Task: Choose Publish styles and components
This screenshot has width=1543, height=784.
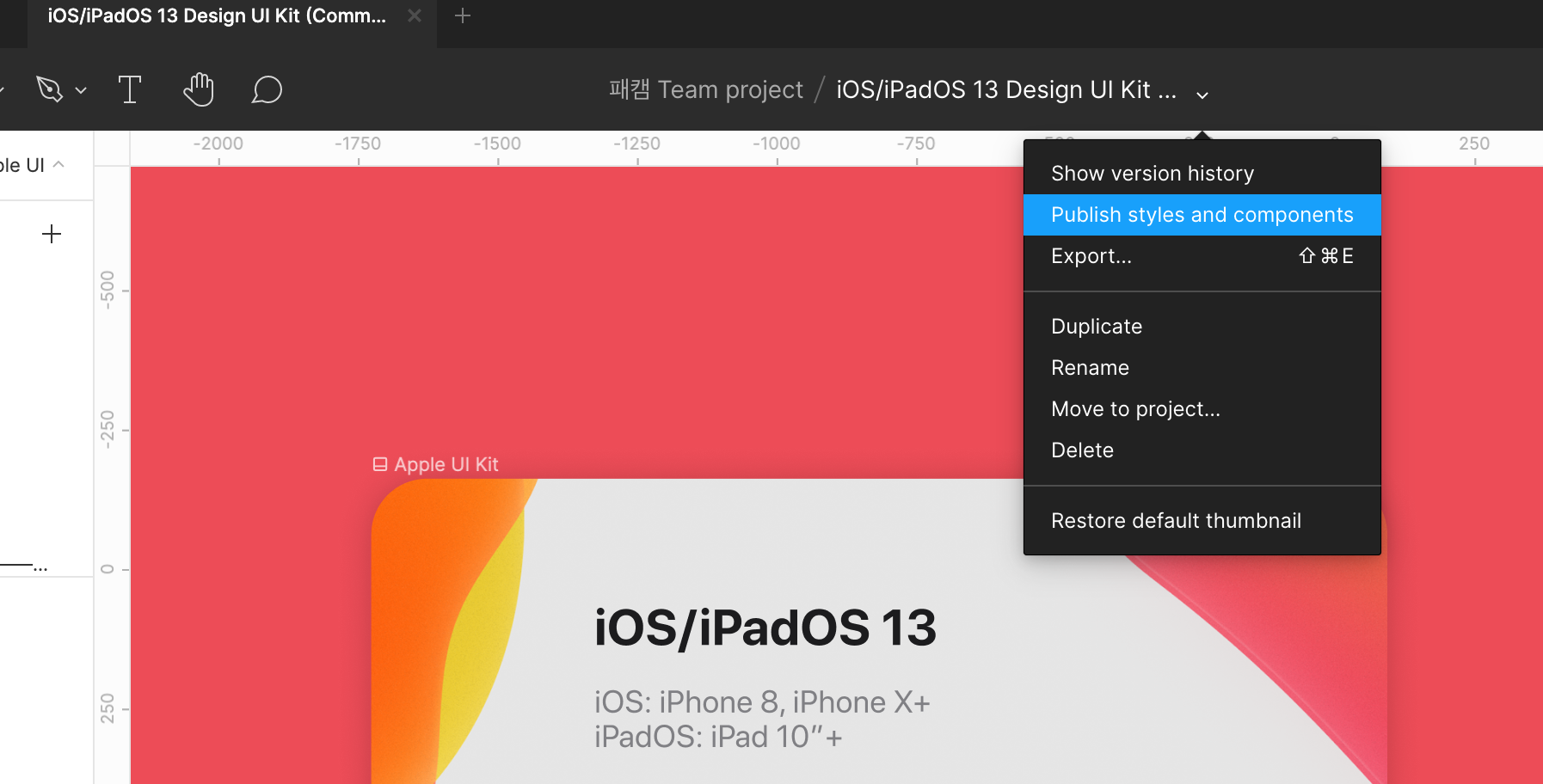Action: (1202, 215)
